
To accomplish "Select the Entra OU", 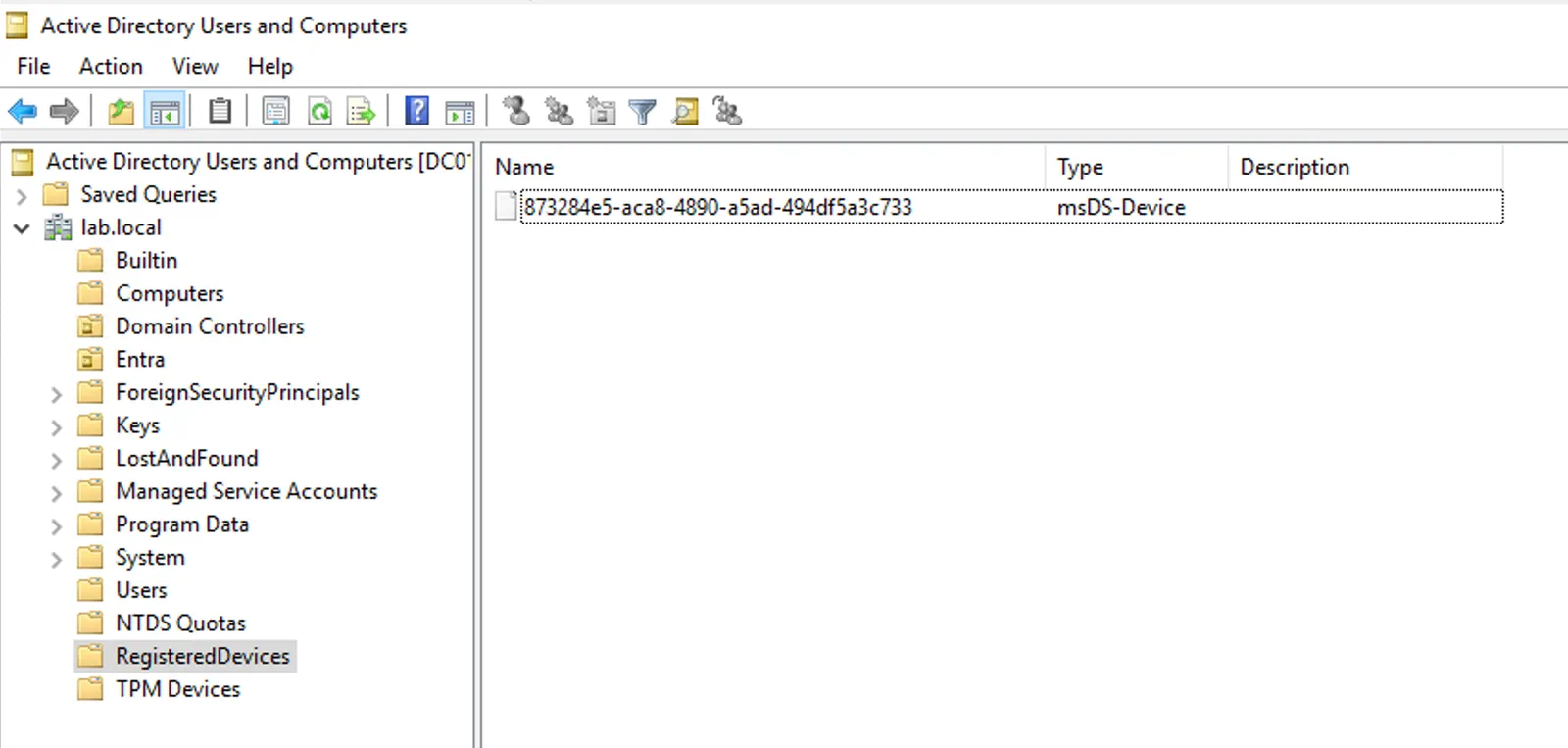I will 140,360.
